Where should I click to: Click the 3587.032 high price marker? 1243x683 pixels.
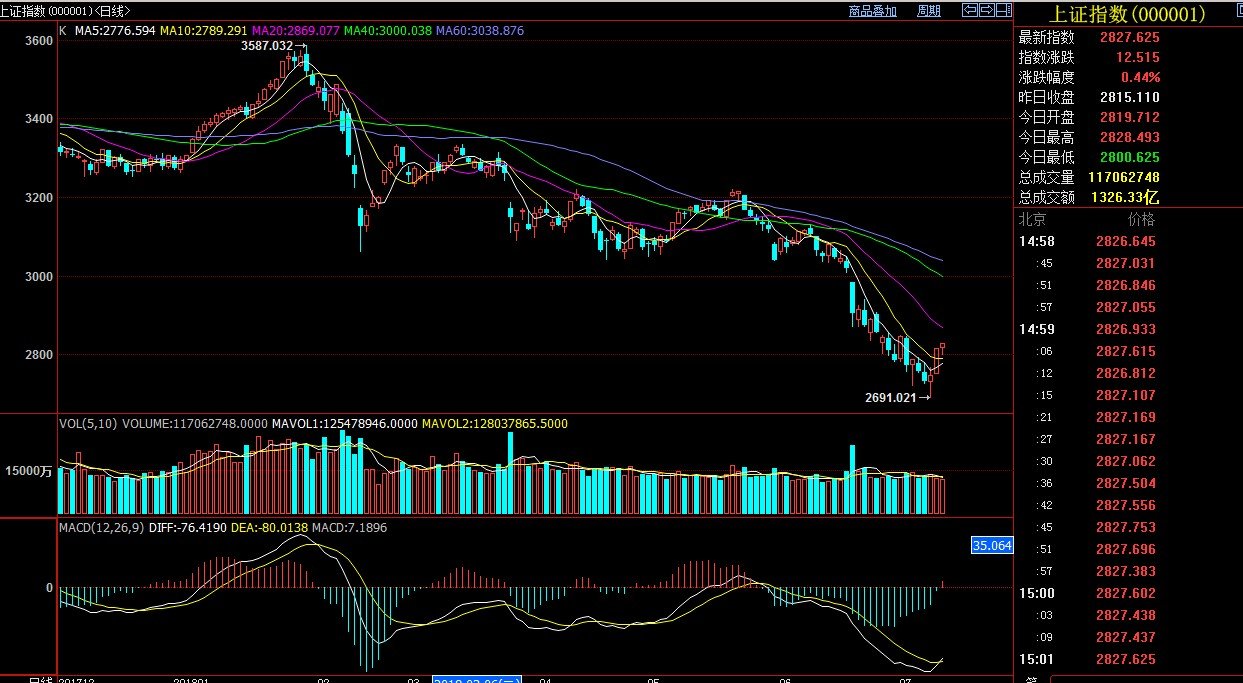(267, 46)
